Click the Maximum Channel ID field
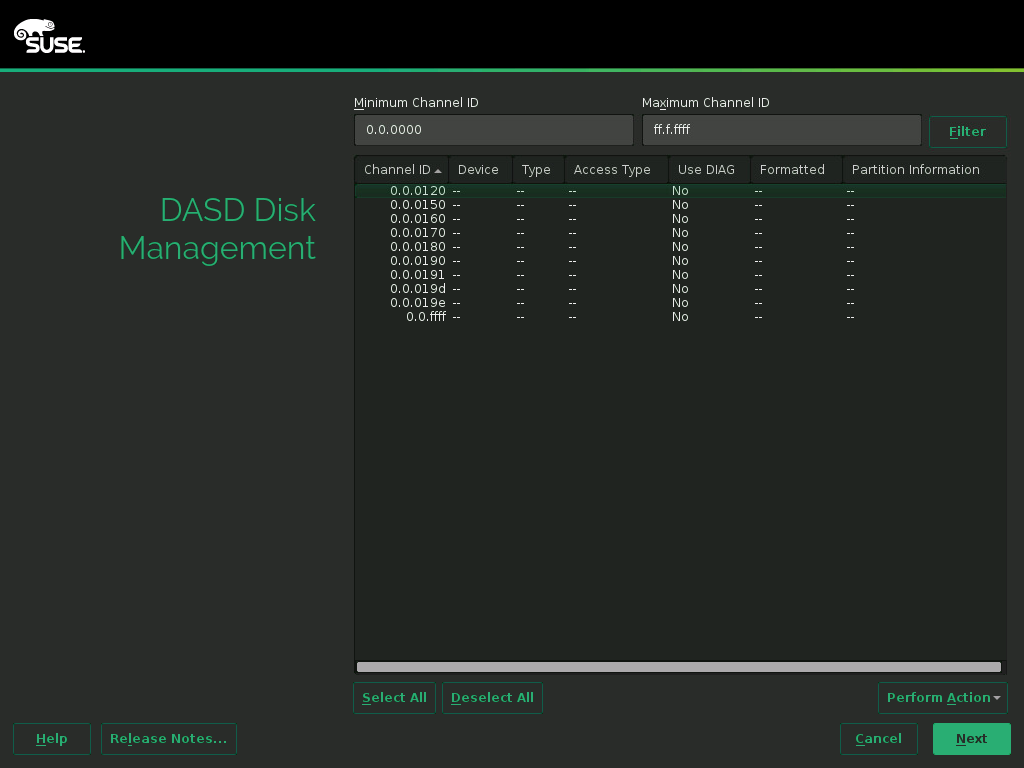The width and height of the screenshot is (1024, 768). click(781, 130)
